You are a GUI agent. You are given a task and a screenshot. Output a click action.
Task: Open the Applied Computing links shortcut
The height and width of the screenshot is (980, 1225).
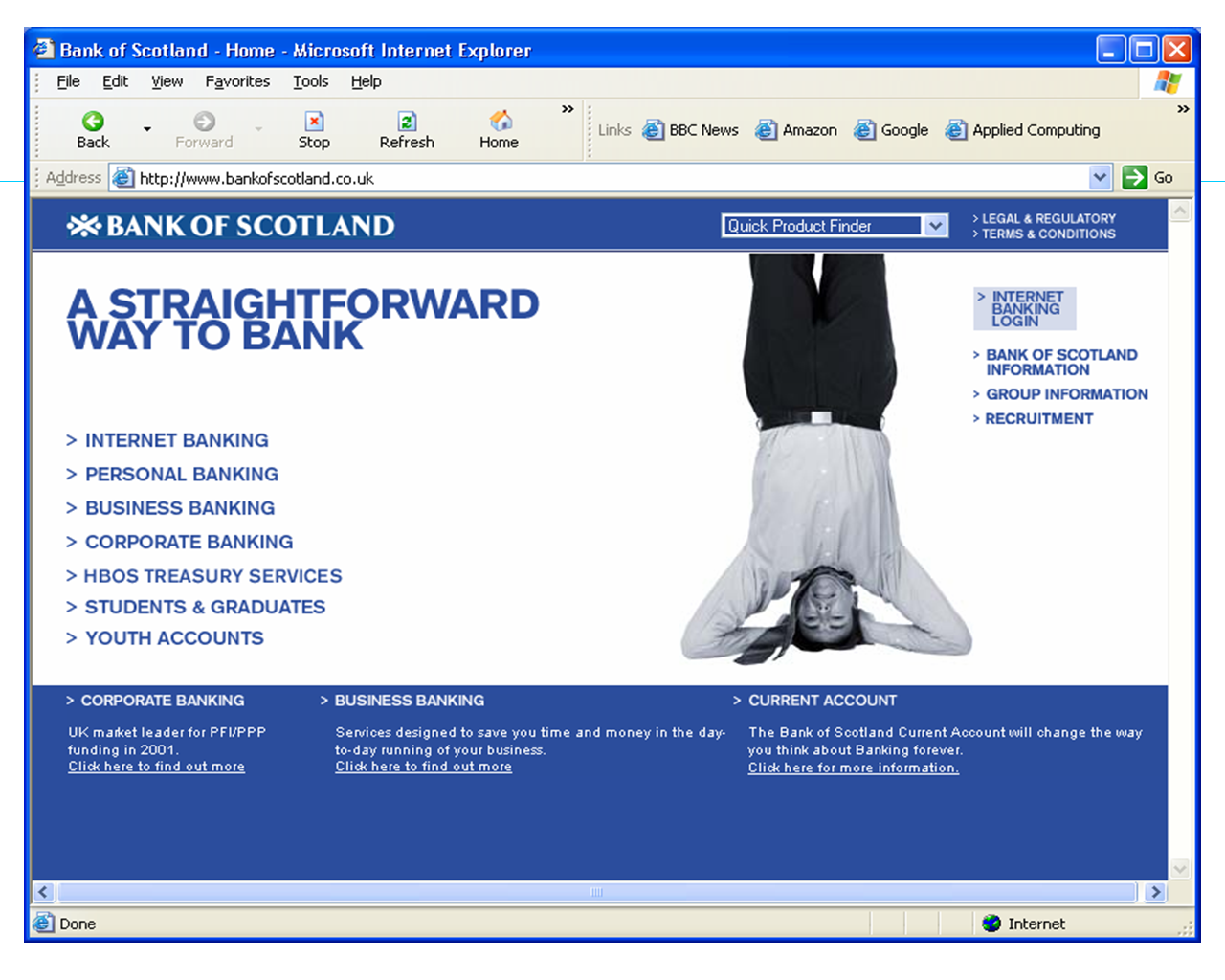1022,130
